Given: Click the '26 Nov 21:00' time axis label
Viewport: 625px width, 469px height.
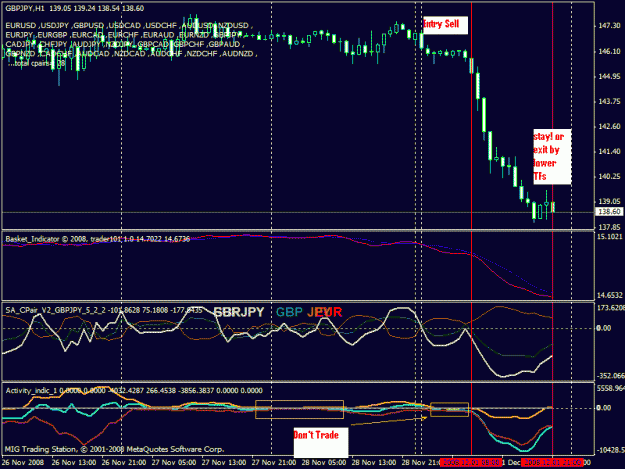Looking at the screenshot, I should (x=124, y=463).
